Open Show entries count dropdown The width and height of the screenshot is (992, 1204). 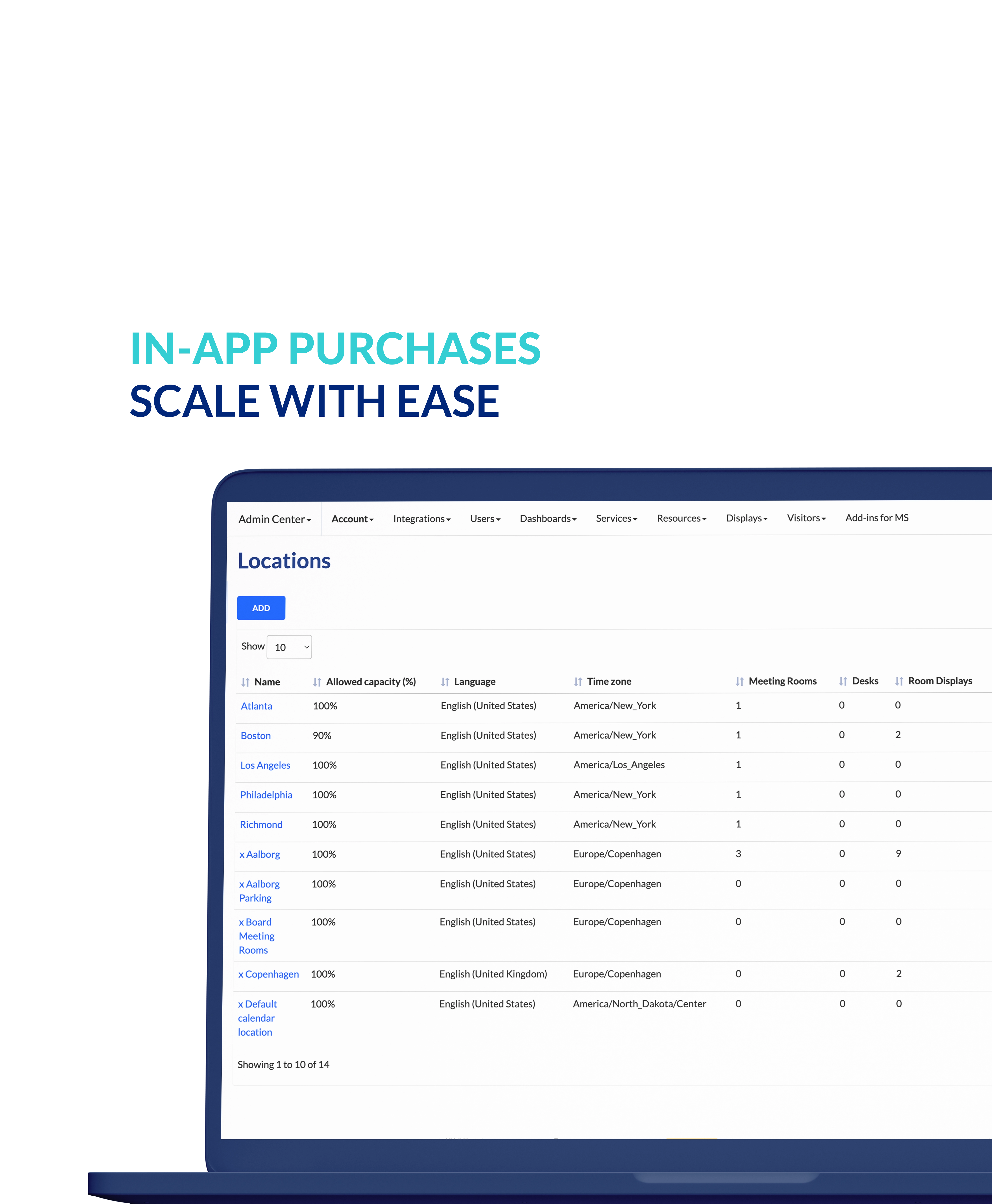(x=289, y=647)
